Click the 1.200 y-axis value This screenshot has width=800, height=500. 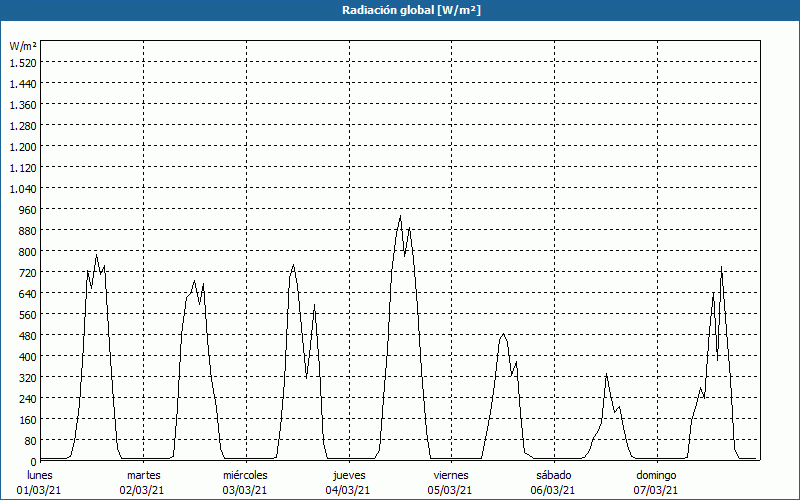tap(23, 147)
